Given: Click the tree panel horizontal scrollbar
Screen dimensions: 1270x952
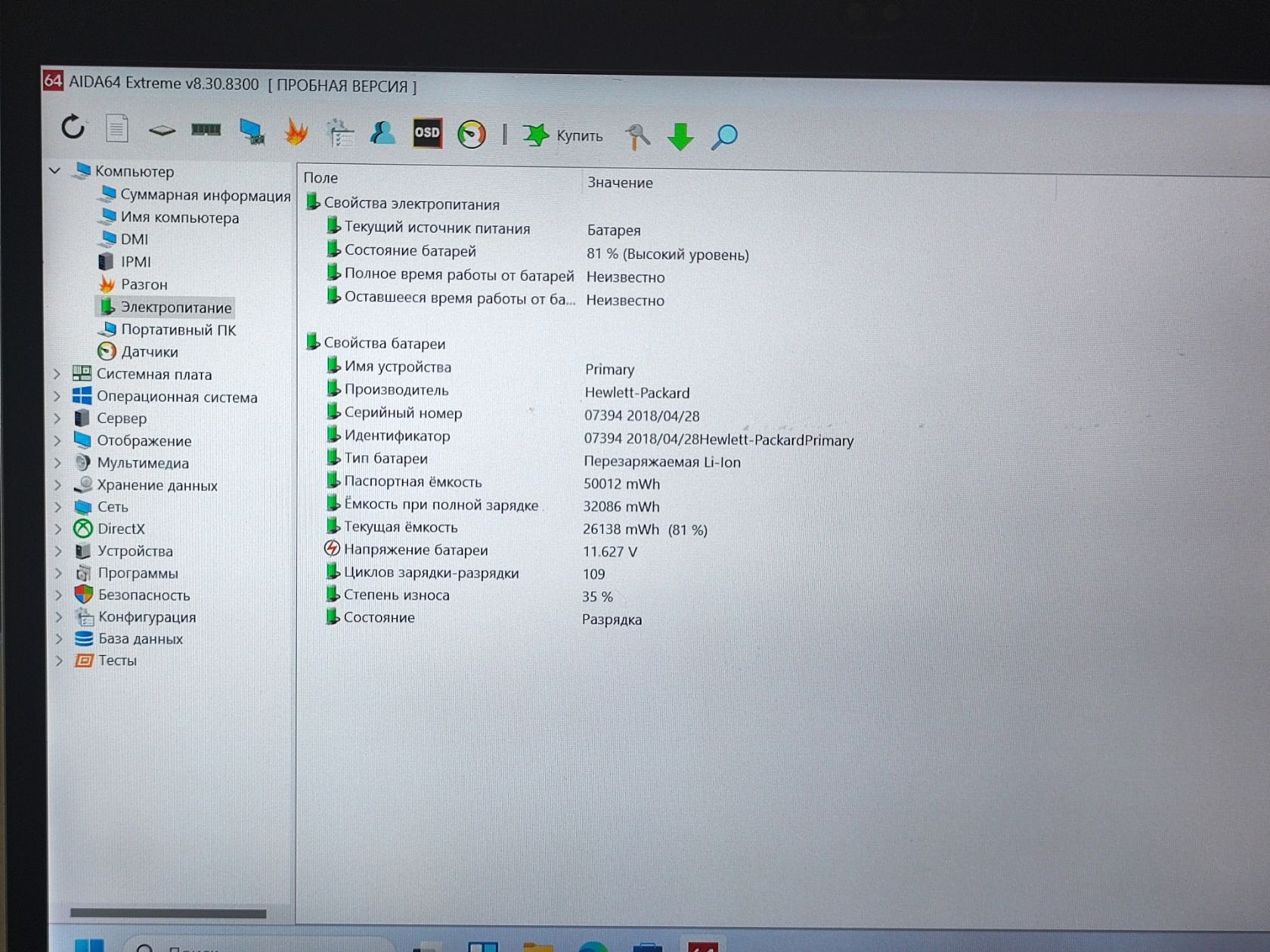Looking at the screenshot, I should pyautogui.click(x=168, y=913).
